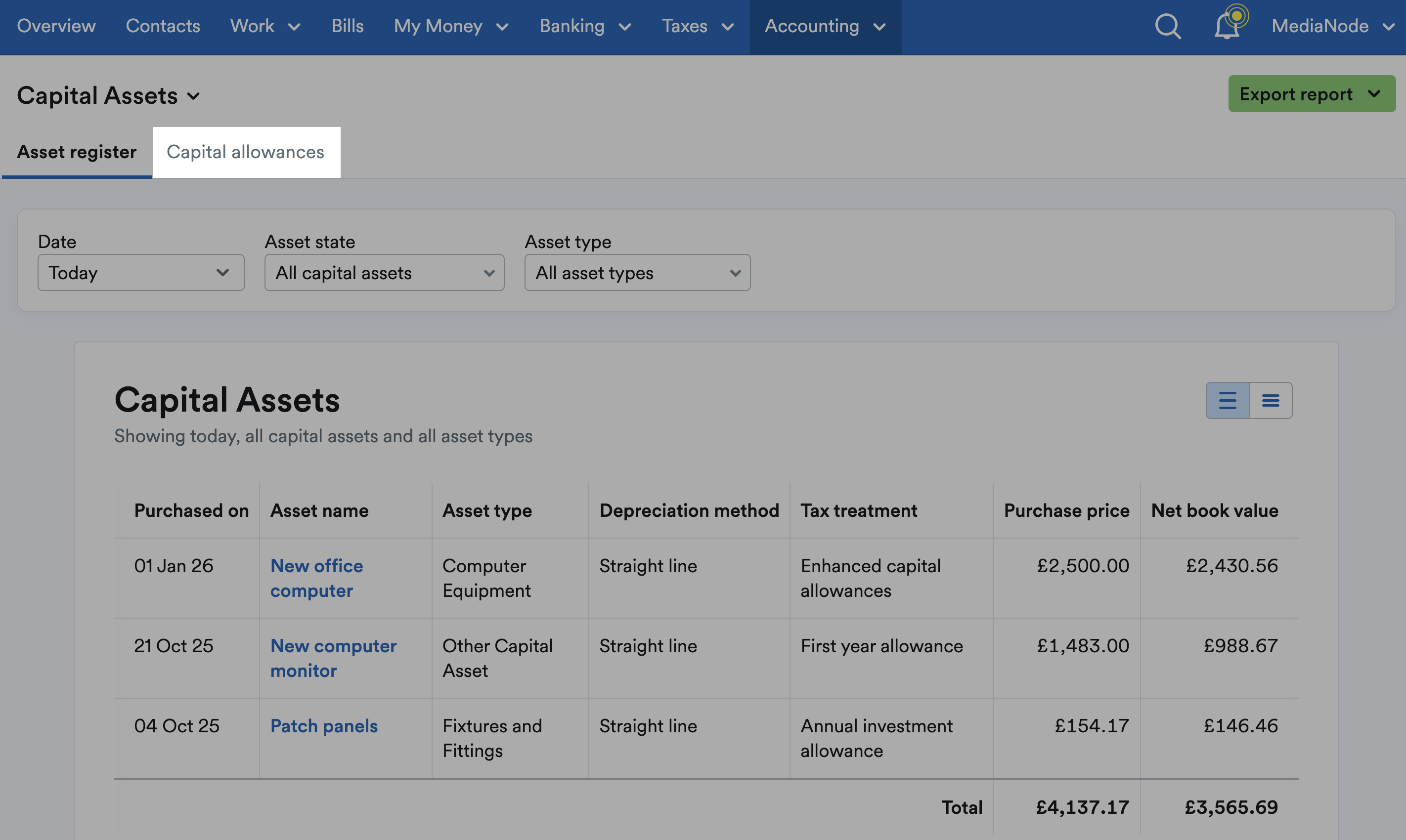Switch to the Capital allowances tab
The width and height of the screenshot is (1406, 840).
click(x=246, y=152)
